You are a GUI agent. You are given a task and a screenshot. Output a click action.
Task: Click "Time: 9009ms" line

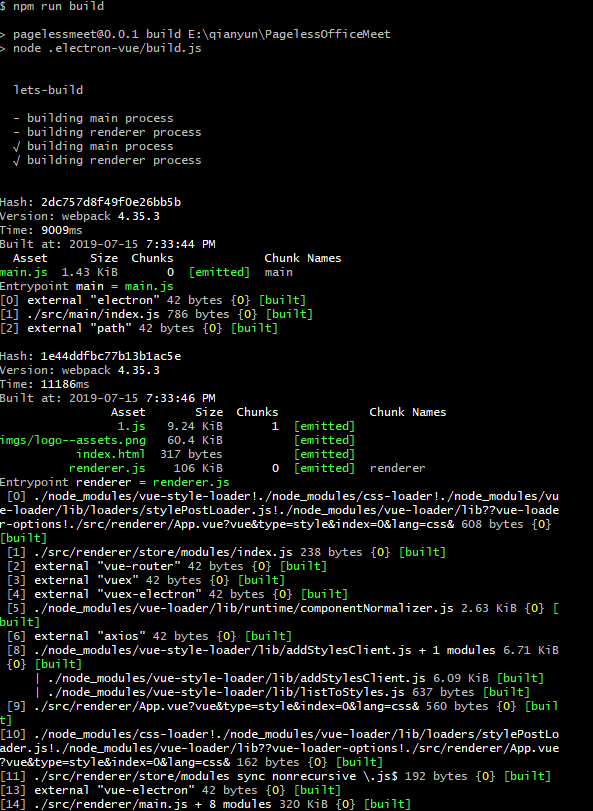click(41, 230)
